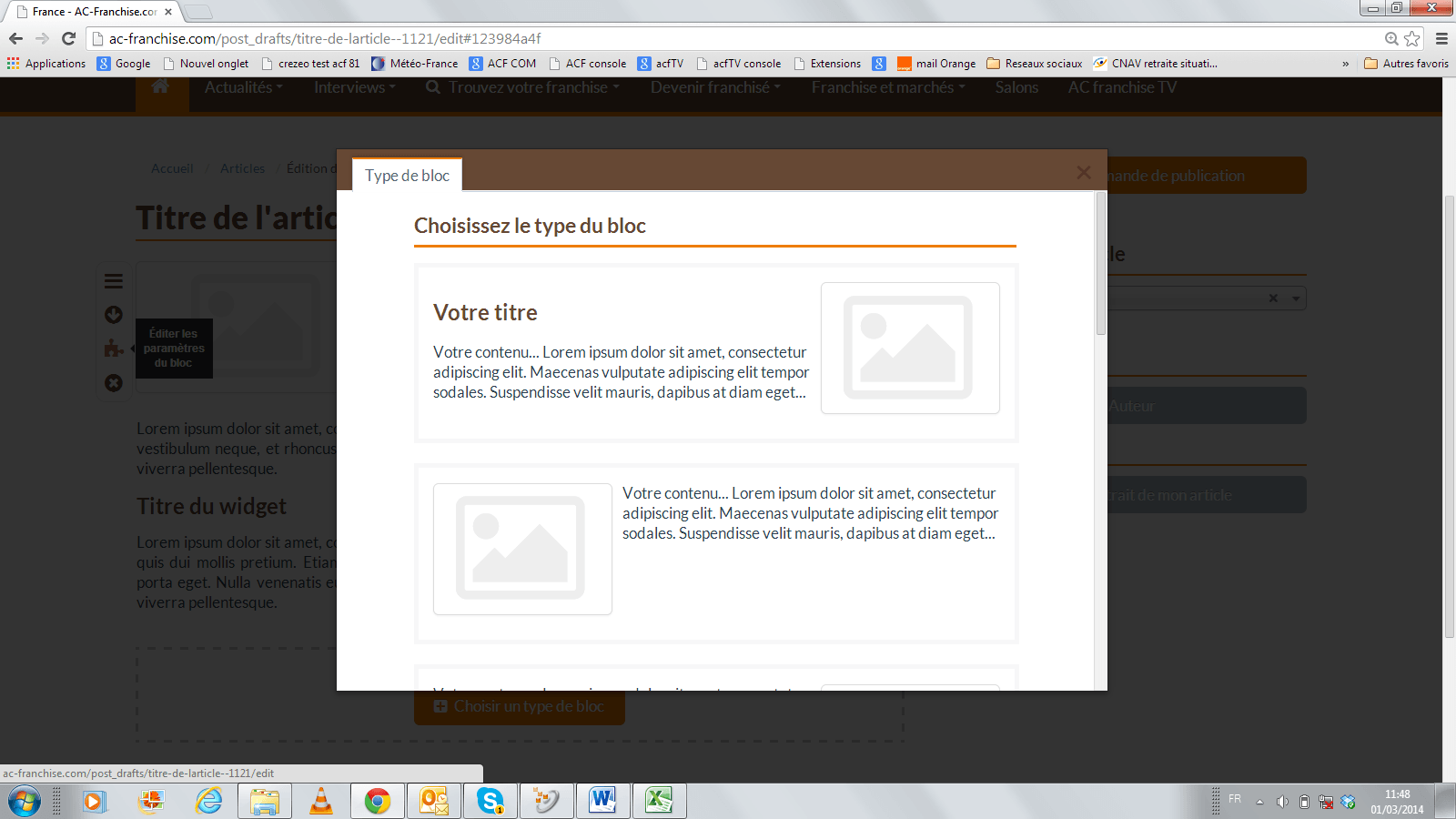Show hidden bookmarks overflow chevron
Viewport: 1456px width, 819px height.
click(1345, 64)
